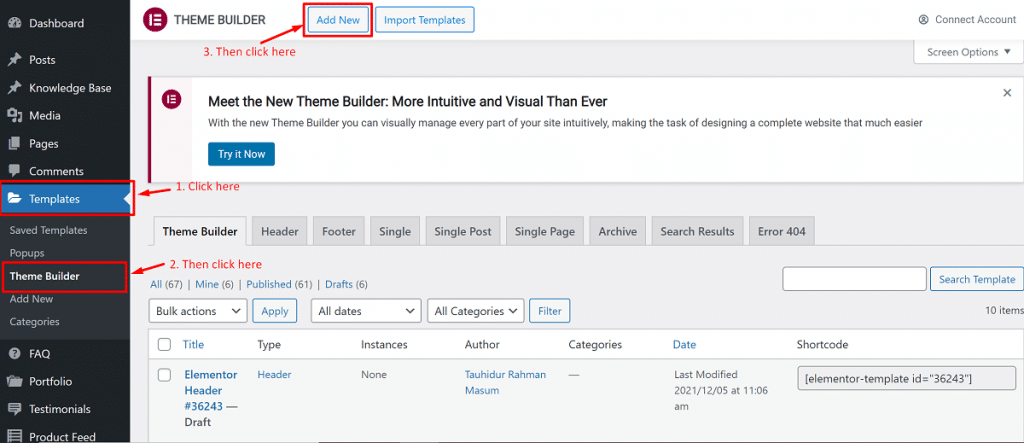Open Saved Templates in sidebar submenu
The height and width of the screenshot is (443, 1024).
pos(48,230)
